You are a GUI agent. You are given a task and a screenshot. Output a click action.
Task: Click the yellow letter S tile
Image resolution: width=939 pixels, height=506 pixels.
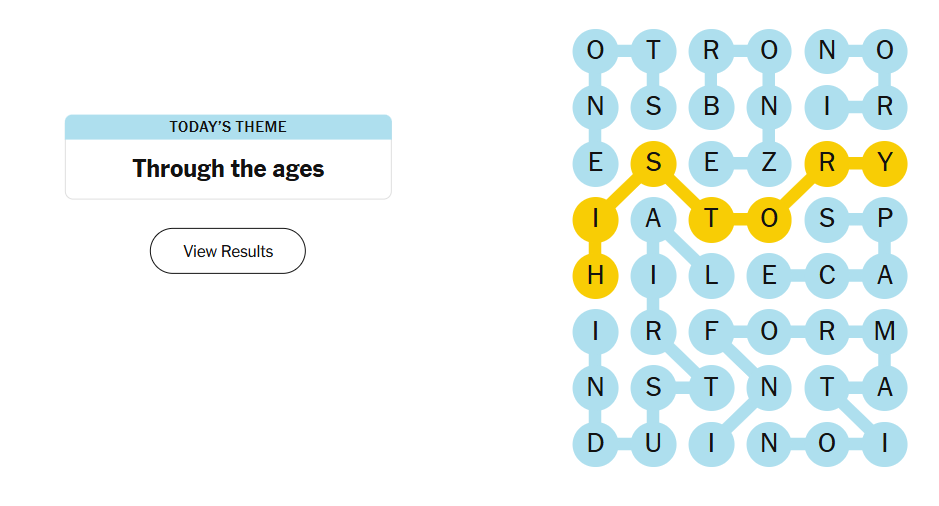coord(653,163)
